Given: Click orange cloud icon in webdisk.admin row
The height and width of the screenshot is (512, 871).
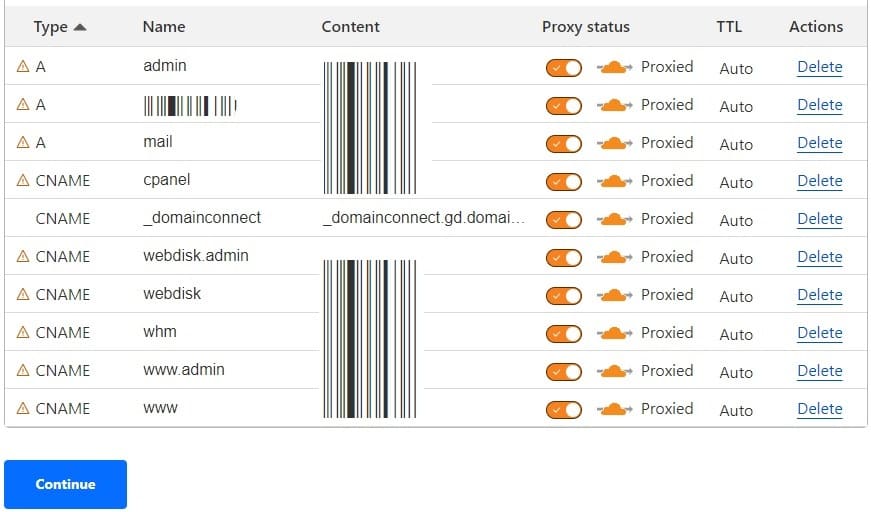Looking at the screenshot, I should tap(614, 257).
